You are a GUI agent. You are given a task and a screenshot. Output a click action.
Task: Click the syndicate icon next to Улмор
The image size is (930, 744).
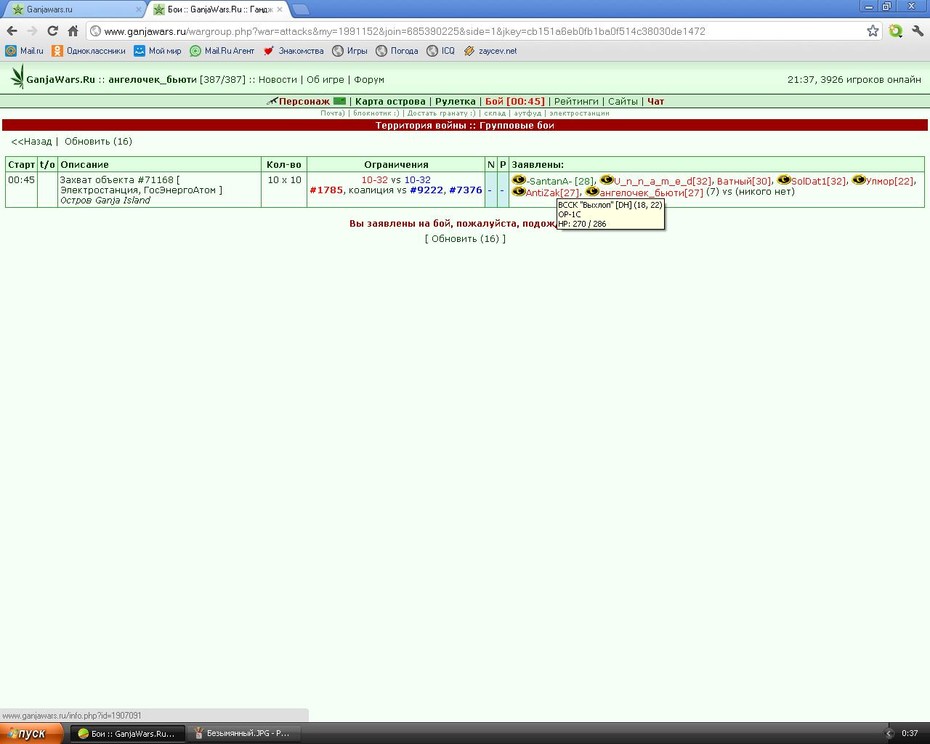858,180
